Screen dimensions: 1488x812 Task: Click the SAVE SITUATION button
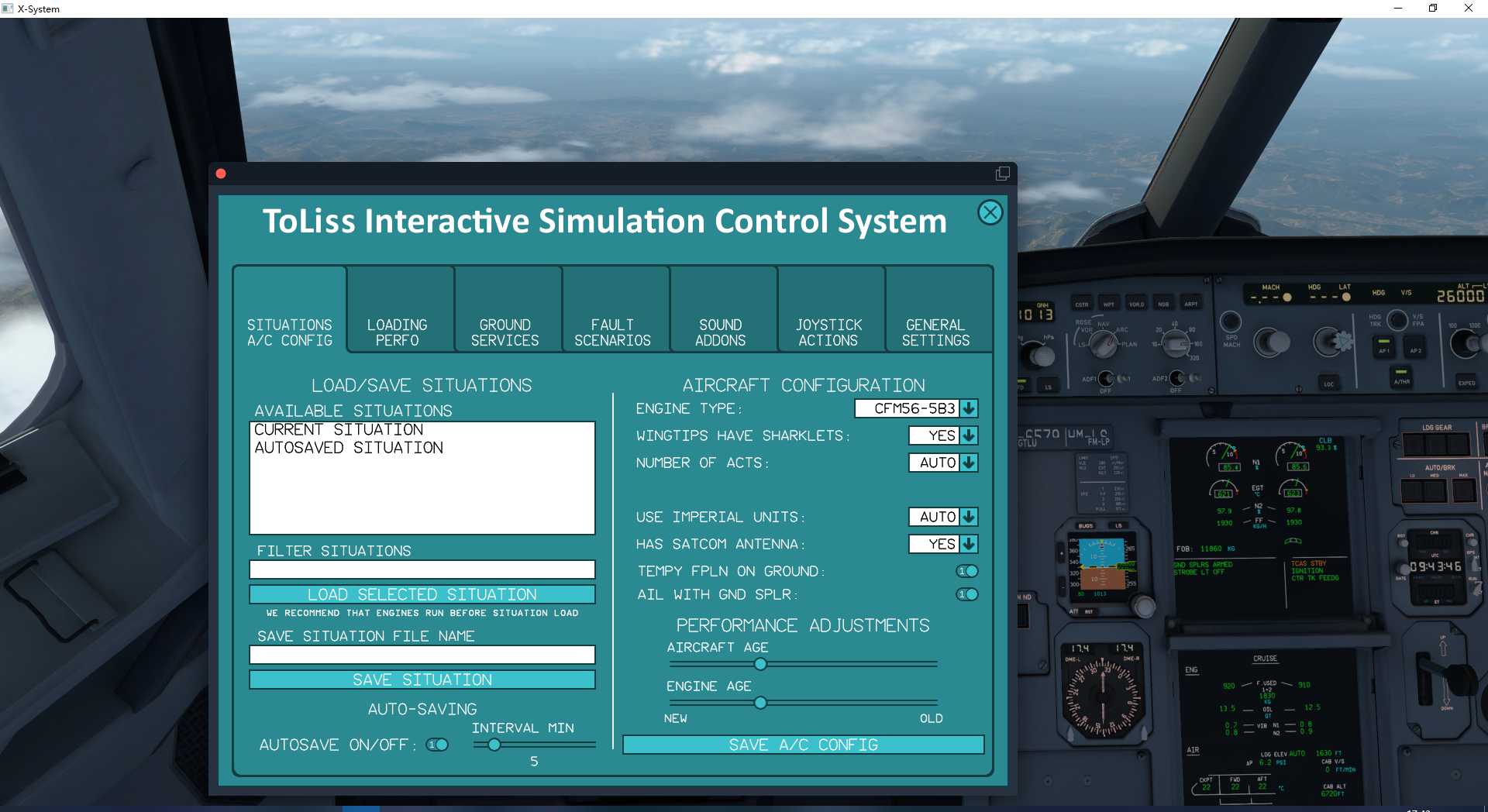[x=422, y=680]
